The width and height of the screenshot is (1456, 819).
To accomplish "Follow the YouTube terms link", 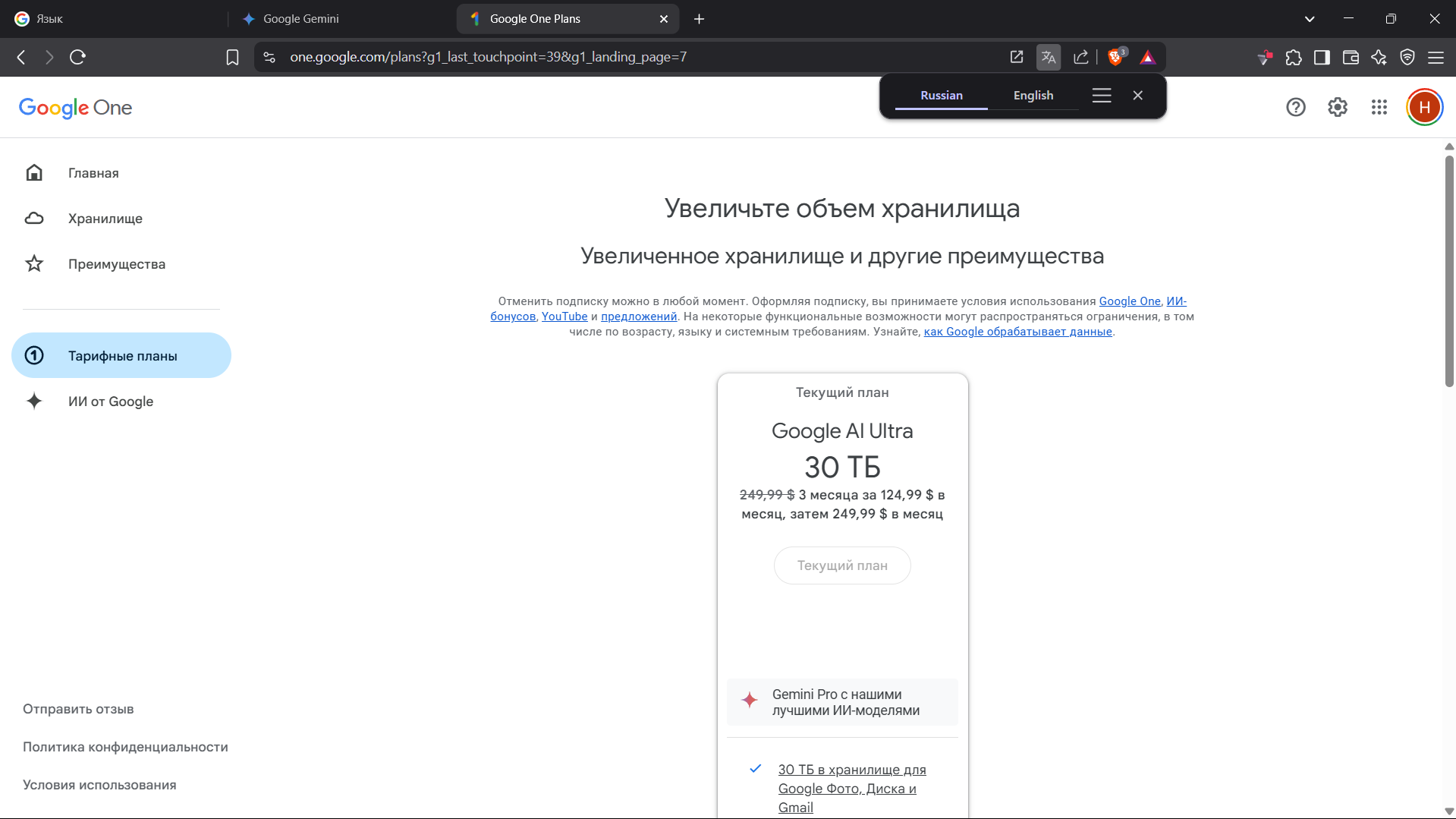I will 564,317.
